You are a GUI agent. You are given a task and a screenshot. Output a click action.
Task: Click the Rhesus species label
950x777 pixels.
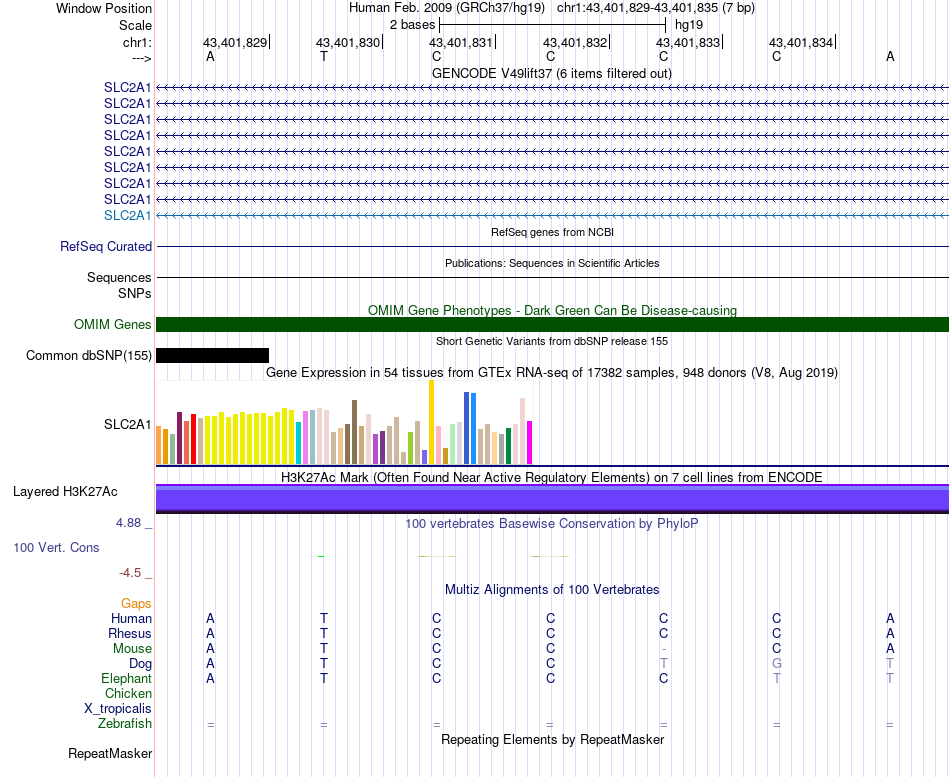pyautogui.click(x=130, y=633)
